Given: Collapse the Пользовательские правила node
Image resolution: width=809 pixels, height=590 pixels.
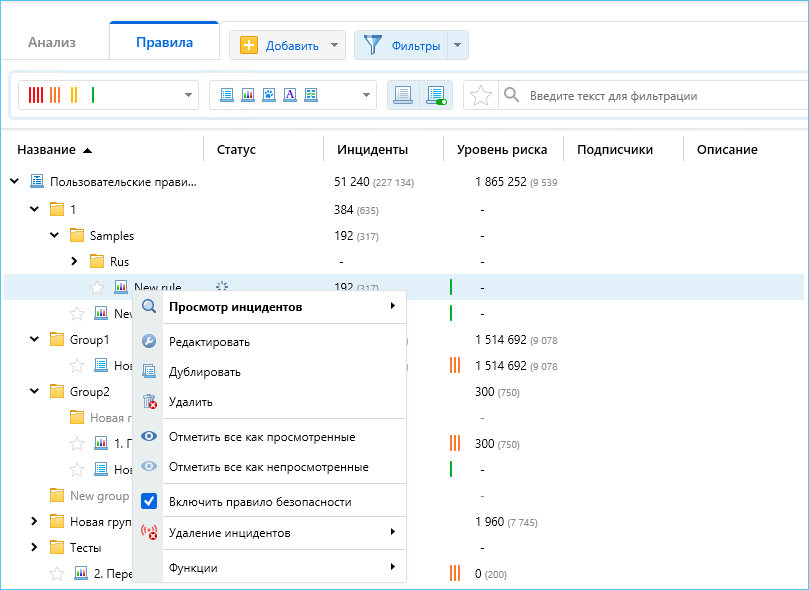Looking at the screenshot, I should point(14,181).
